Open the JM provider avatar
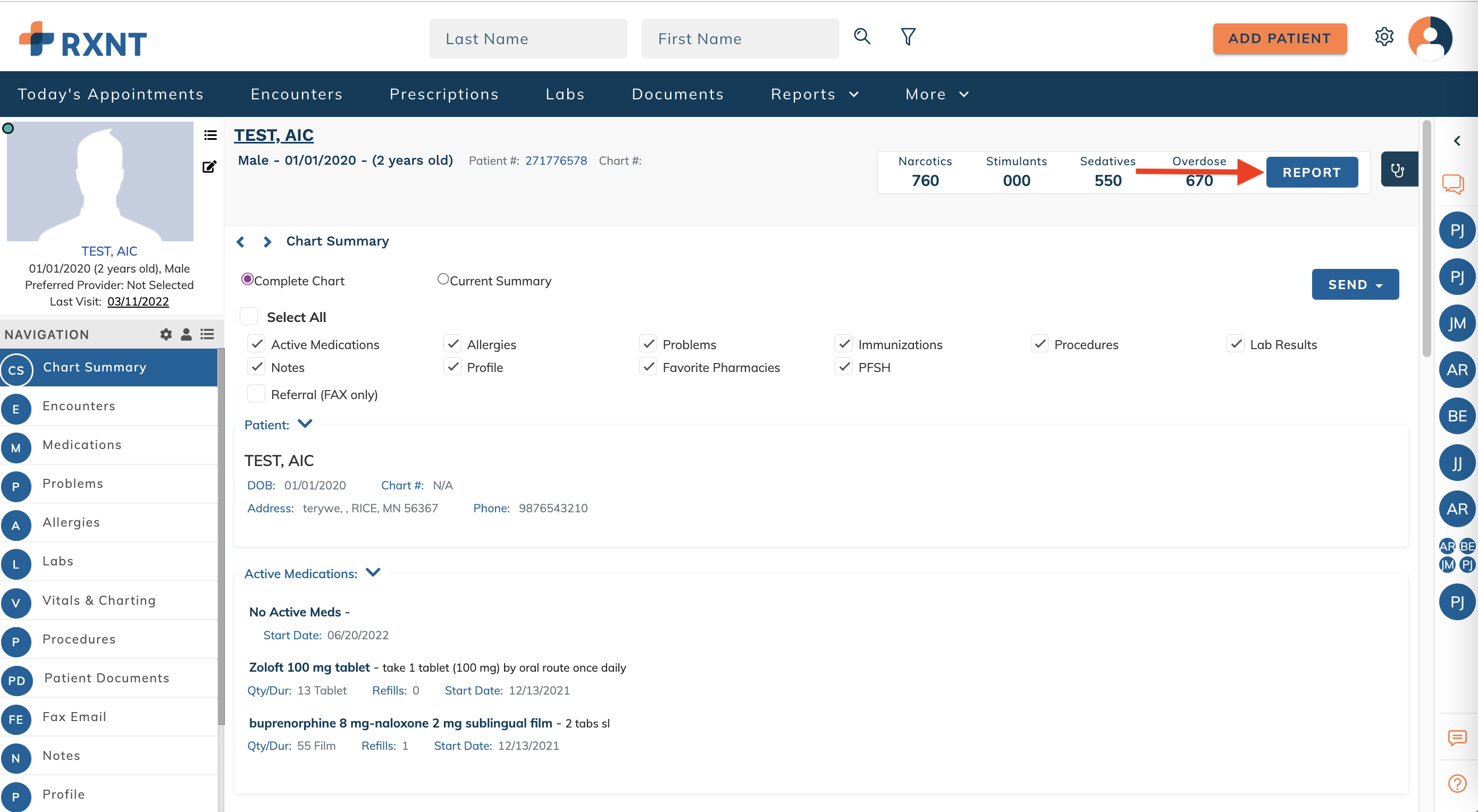The width and height of the screenshot is (1478, 812). (x=1457, y=324)
